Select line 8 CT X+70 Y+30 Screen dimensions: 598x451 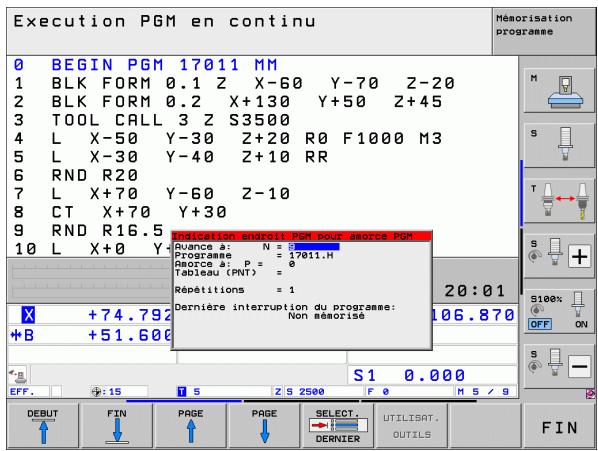120,212
